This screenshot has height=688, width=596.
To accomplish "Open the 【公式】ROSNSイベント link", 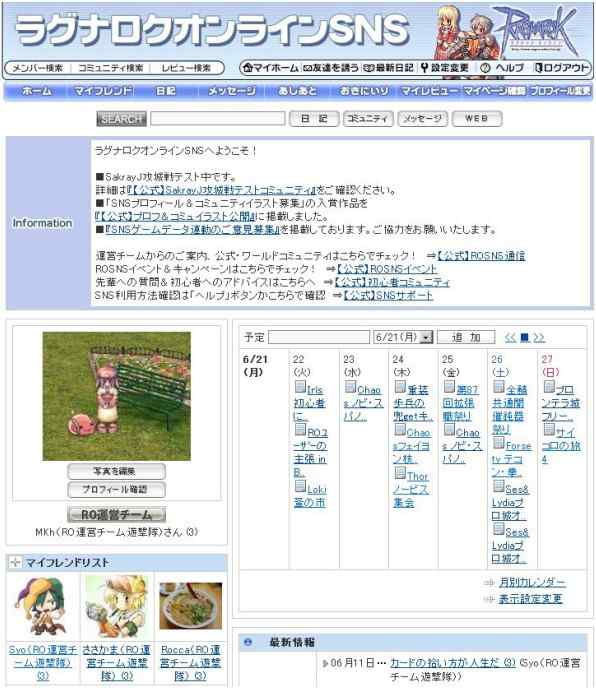I will (387, 269).
